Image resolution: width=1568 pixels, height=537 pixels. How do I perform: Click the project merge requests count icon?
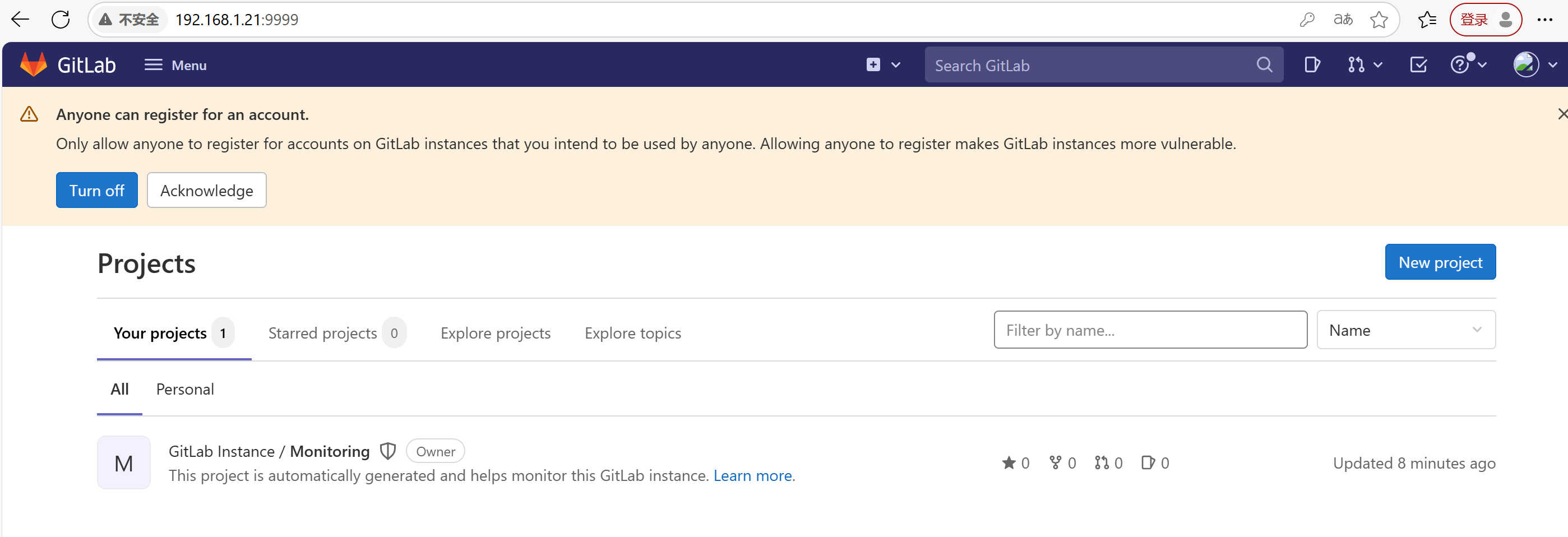tap(1101, 464)
